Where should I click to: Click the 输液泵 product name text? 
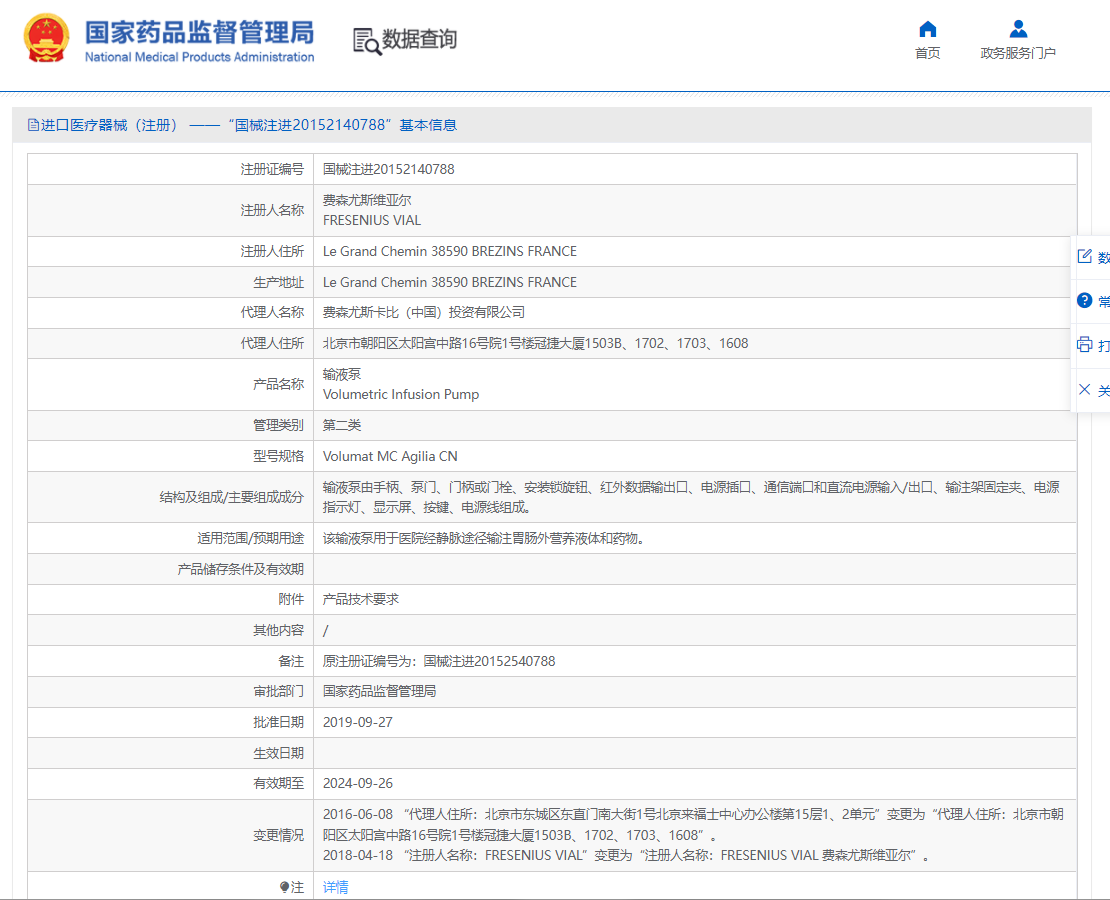[342, 374]
